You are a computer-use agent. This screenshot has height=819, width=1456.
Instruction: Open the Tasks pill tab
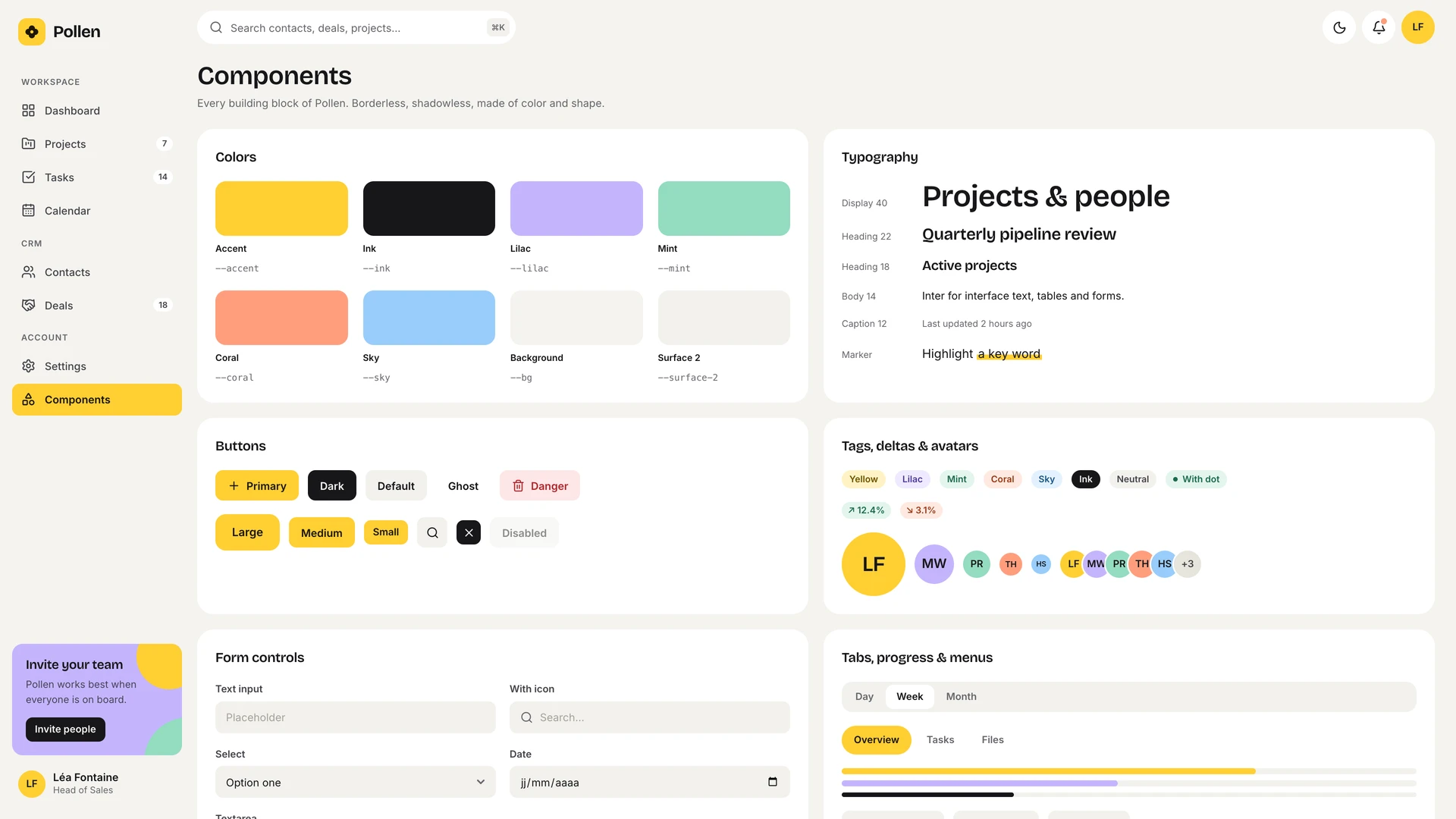[x=940, y=740]
